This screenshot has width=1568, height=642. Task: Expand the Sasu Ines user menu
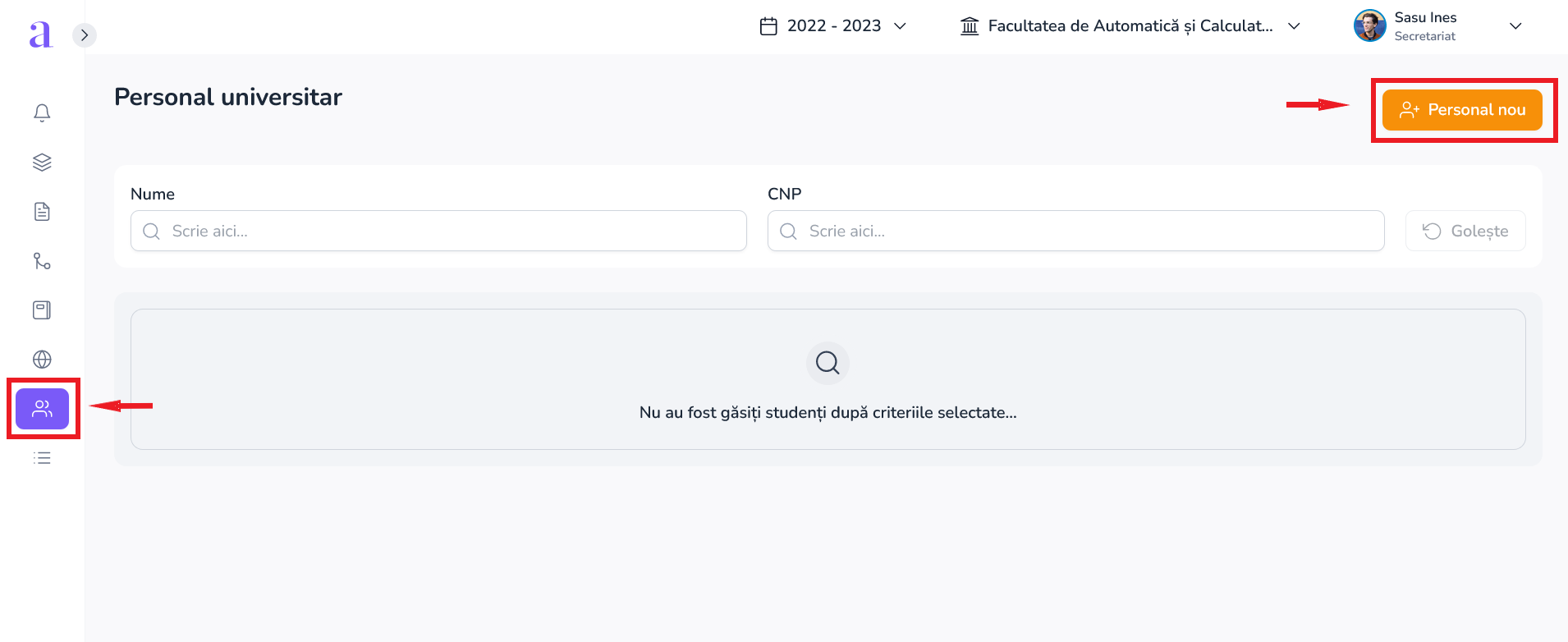[1515, 26]
